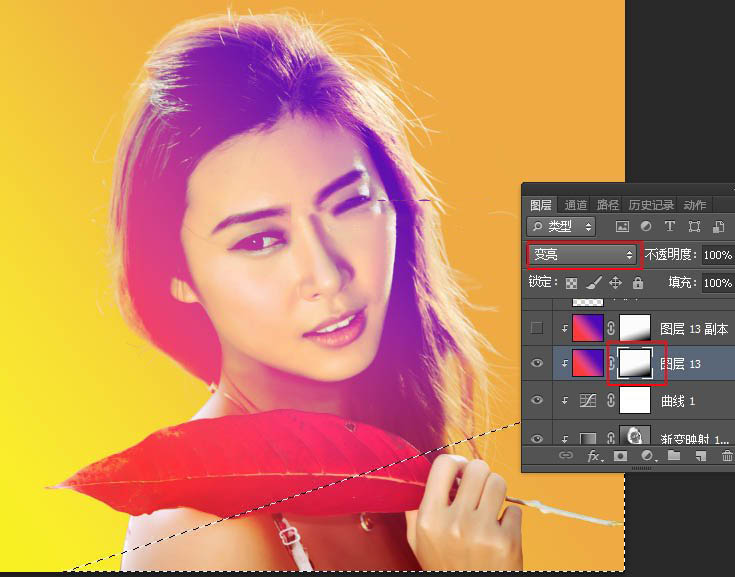Screen dimensions: 735x577
Task: Click mask link chain on 图层 13 副本
Action: point(611,328)
